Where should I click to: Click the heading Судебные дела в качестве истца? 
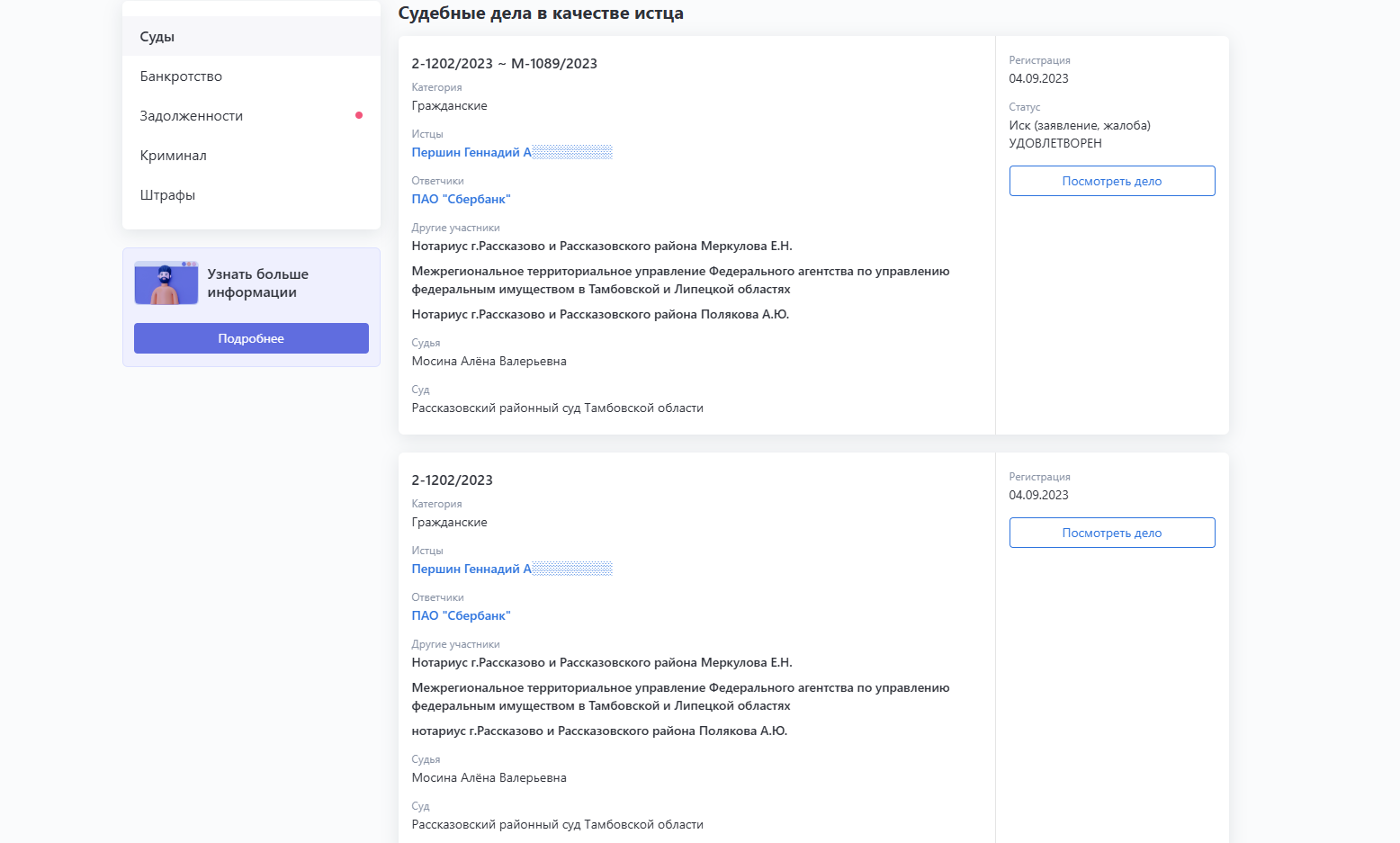541,13
